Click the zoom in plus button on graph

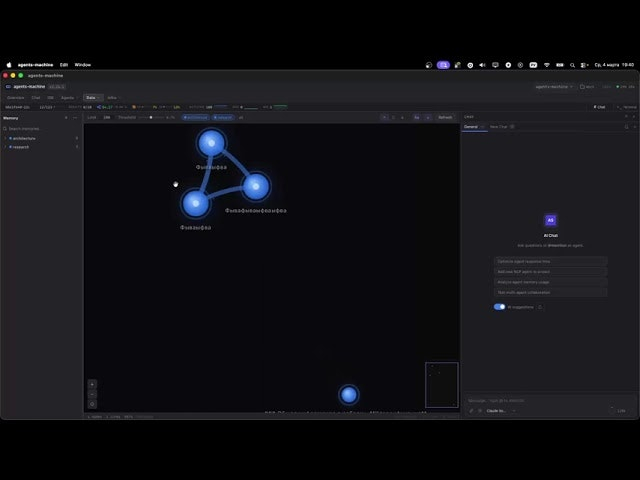point(92,384)
